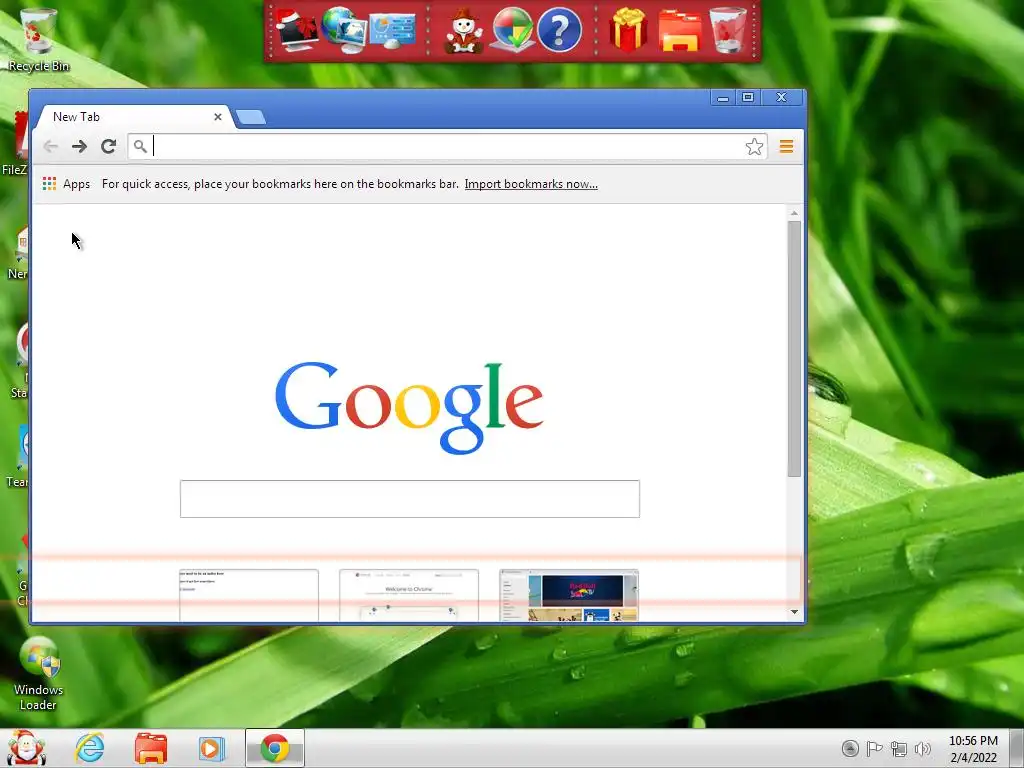Screen dimensions: 1024x768
Task: Click the Windows shield checkmark dock icon
Action: [x=512, y=30]
